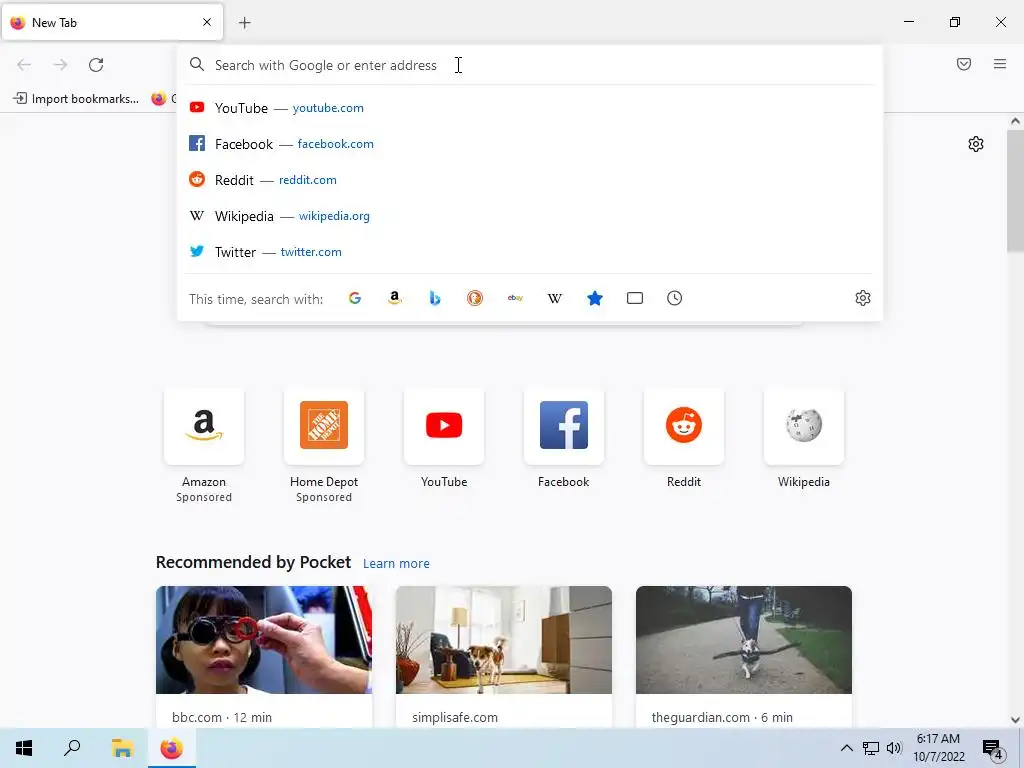Image resolution: width=1024 pixels, height=768 pixels.
Task: Click the page vertical scrollbar thumb
Action: 1015,191
